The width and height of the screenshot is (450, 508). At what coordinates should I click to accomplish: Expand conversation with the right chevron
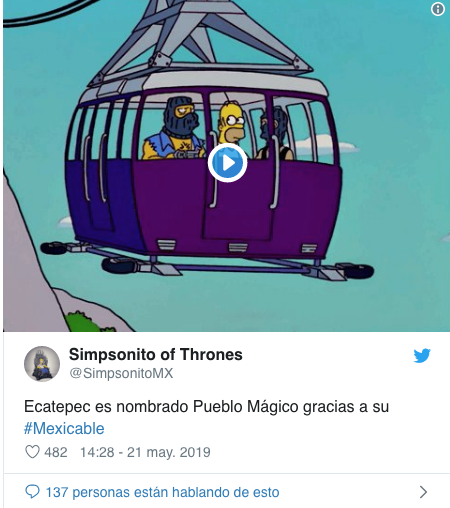click(423, 492)
